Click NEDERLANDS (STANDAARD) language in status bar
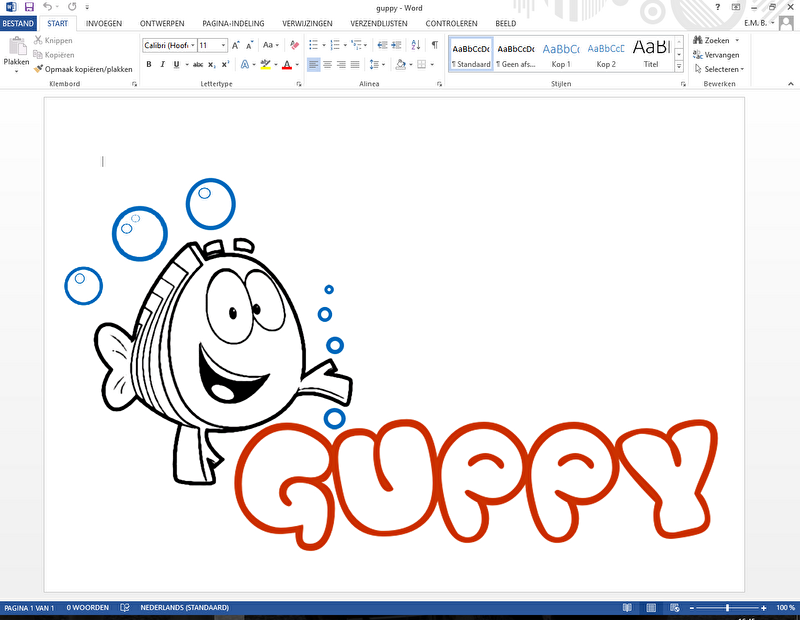 [x=185, y=608]
